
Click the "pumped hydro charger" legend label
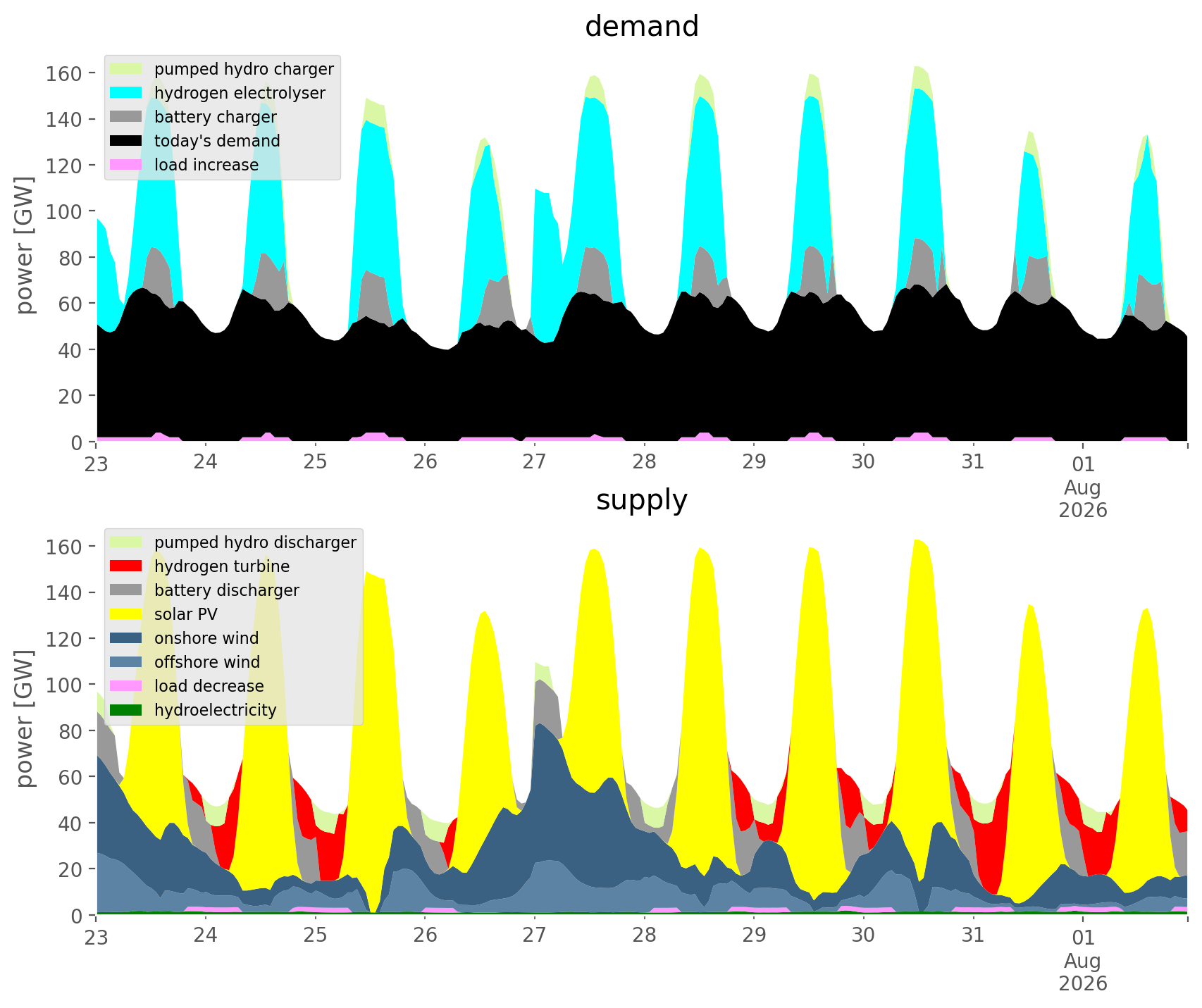[244, 69]
